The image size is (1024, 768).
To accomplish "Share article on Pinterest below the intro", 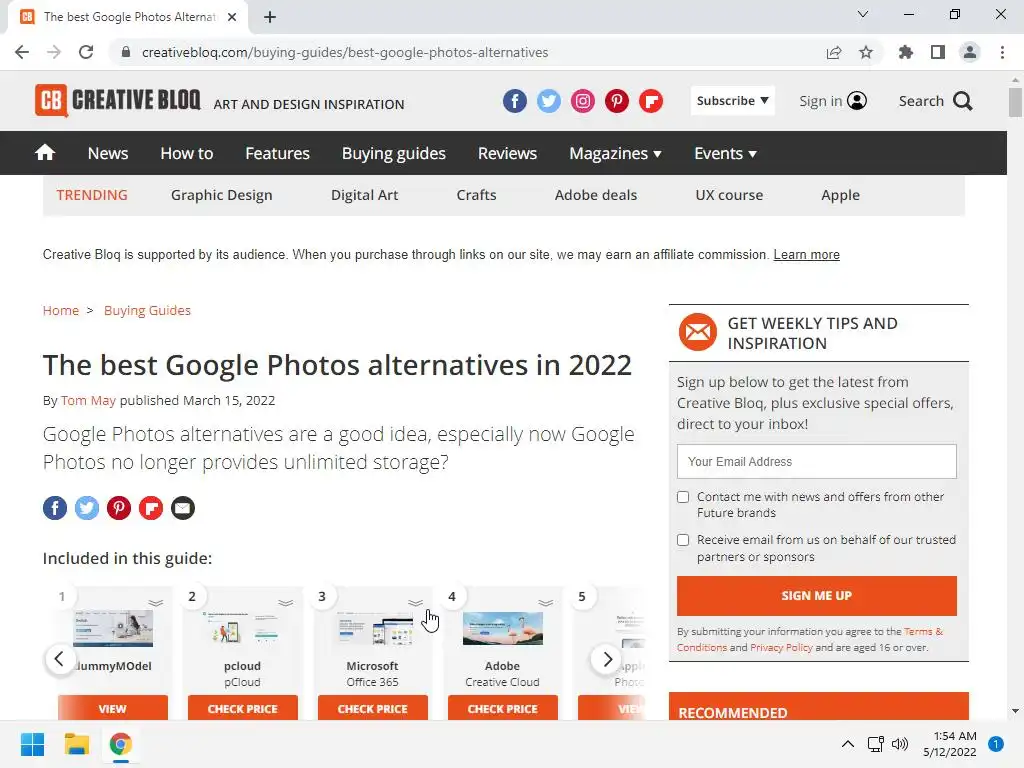I will [x=119, y=508].
